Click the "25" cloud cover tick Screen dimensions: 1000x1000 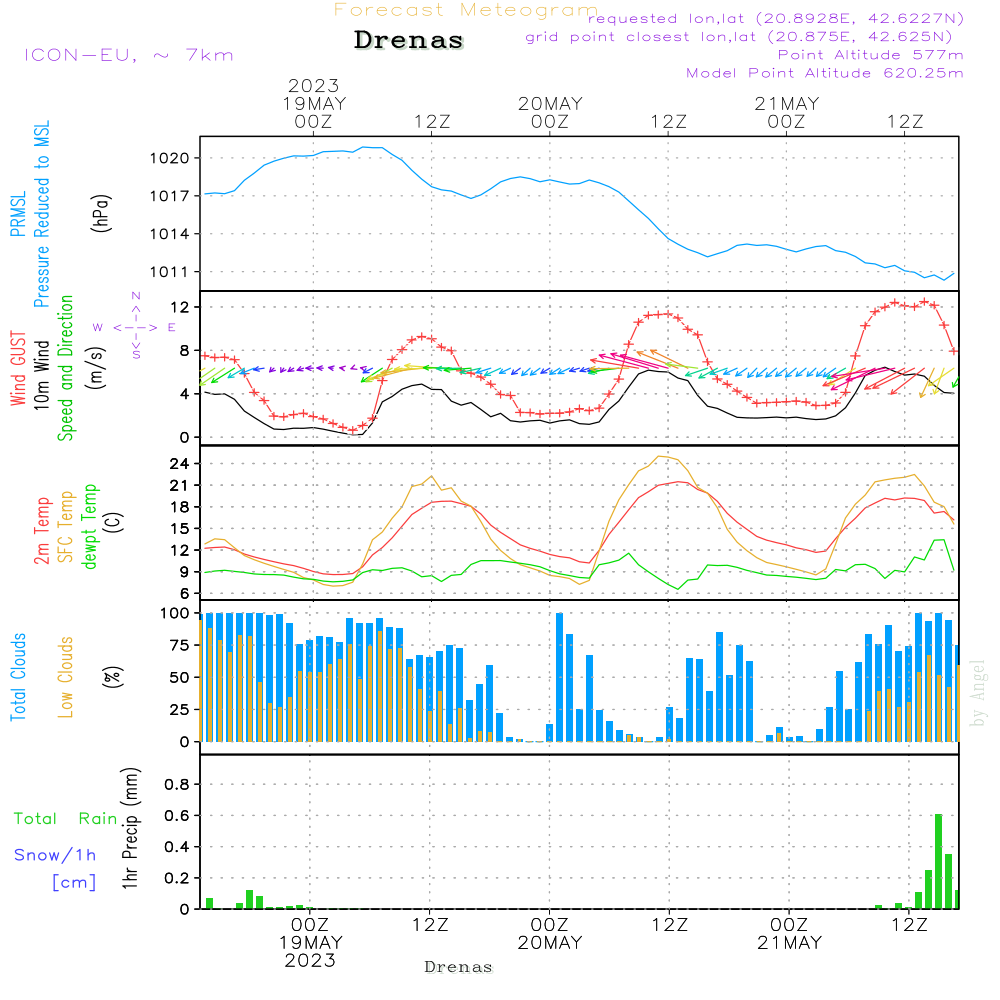pos(180,710)
